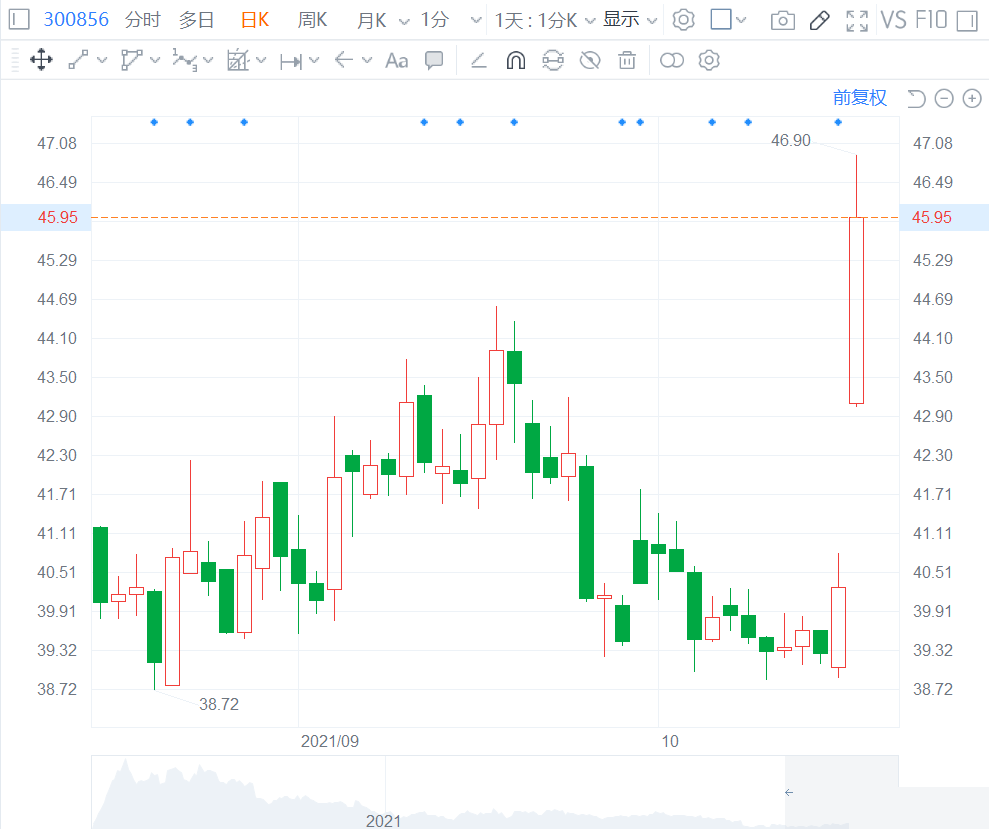Click the last blue diamond event marker
The image size is (989, 829).
click(838, 122)
